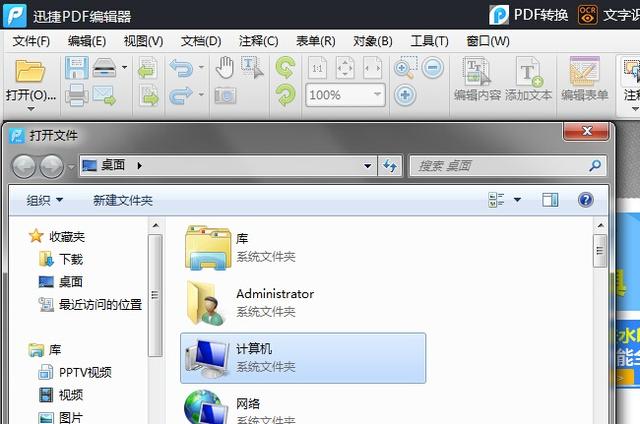The height and width of the screenshot is (424, 640).
Task: Open the 工具(T) menu
Action: pyautogui.click(x=429, y=41)
